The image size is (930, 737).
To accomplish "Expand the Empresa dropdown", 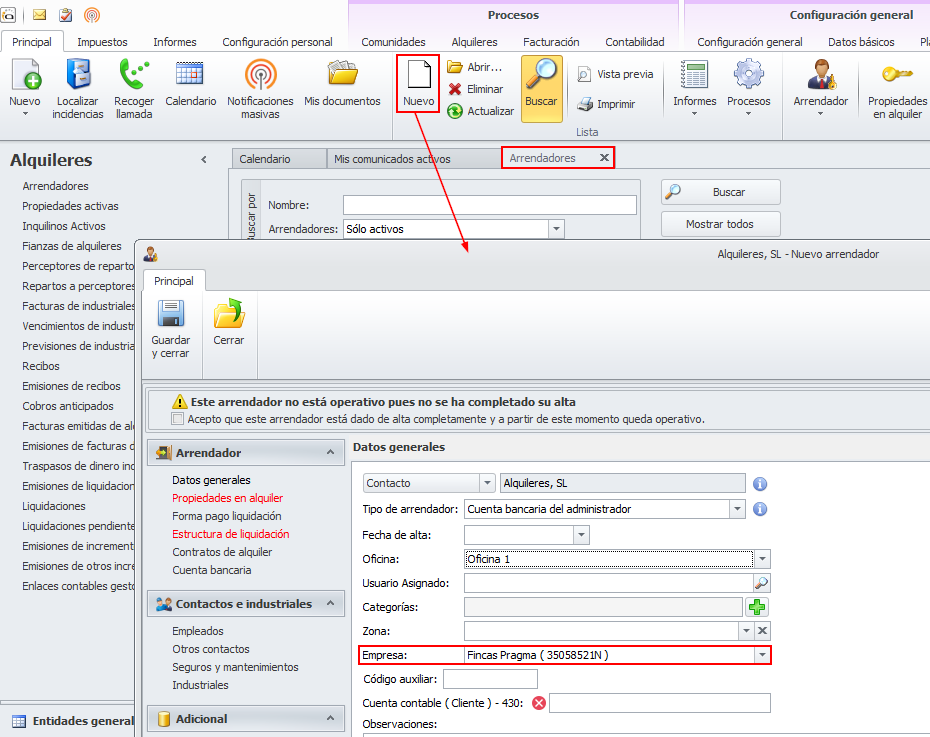I will [x=763, y=655].
